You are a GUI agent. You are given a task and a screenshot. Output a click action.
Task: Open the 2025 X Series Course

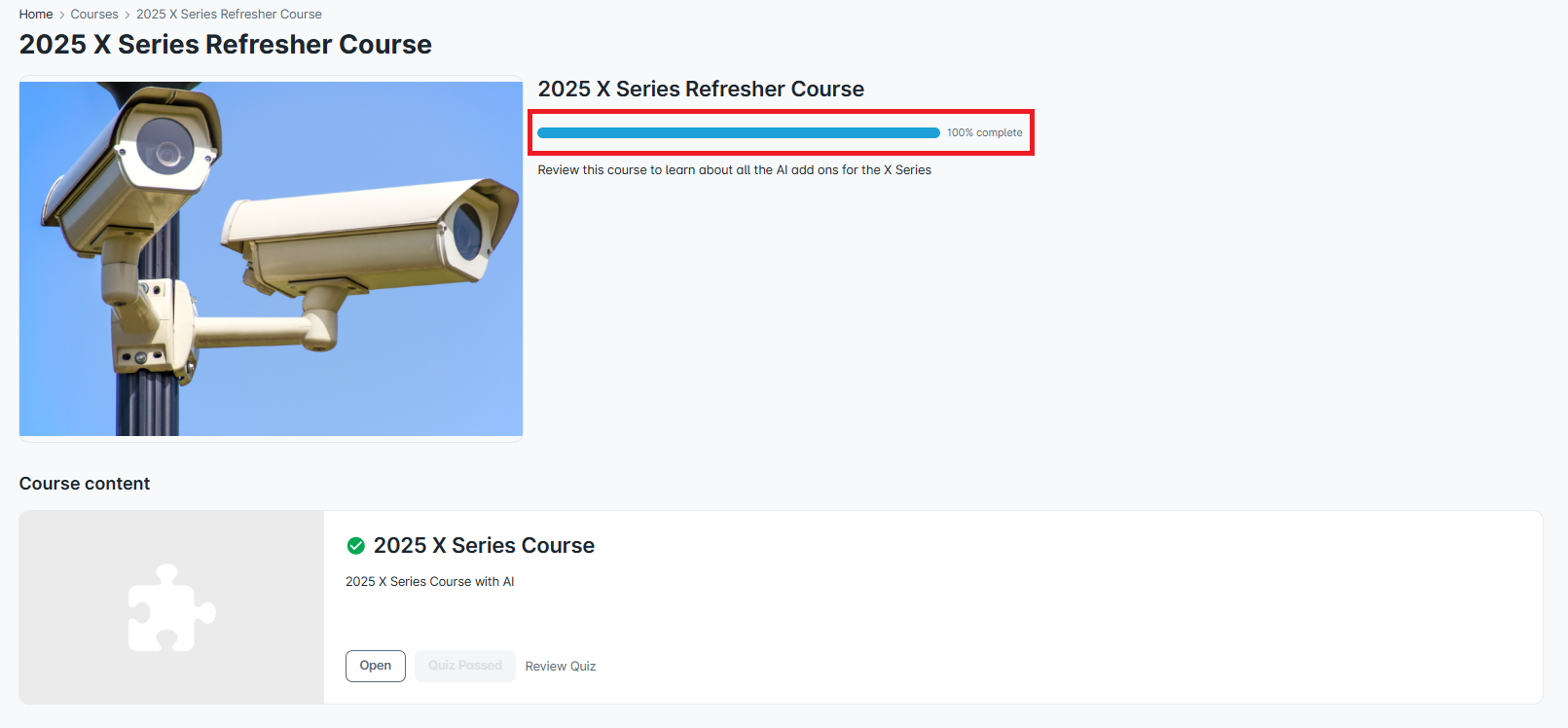tap(375, 666)
